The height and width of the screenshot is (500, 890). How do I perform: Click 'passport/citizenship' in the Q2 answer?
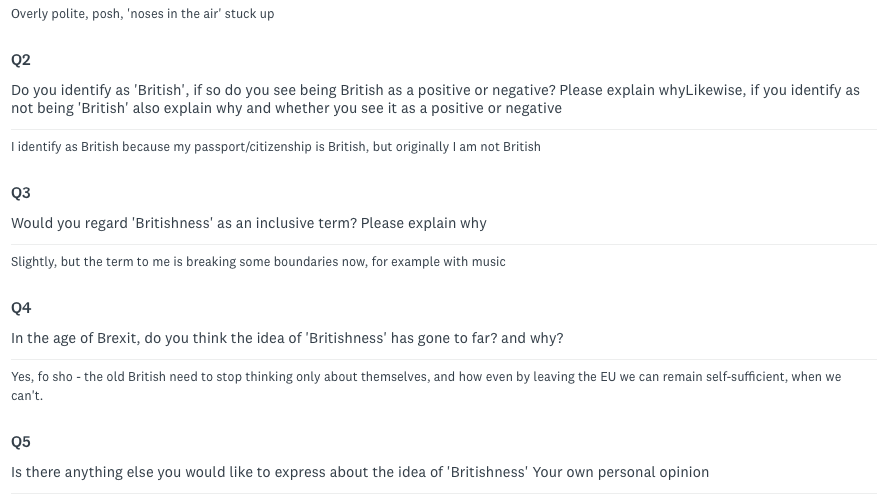pos(248,147)
